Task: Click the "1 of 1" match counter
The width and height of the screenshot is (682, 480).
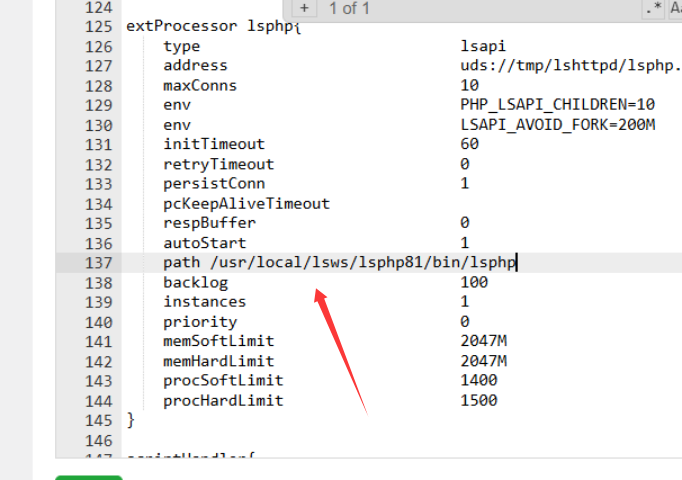Action: coord(349,9)
